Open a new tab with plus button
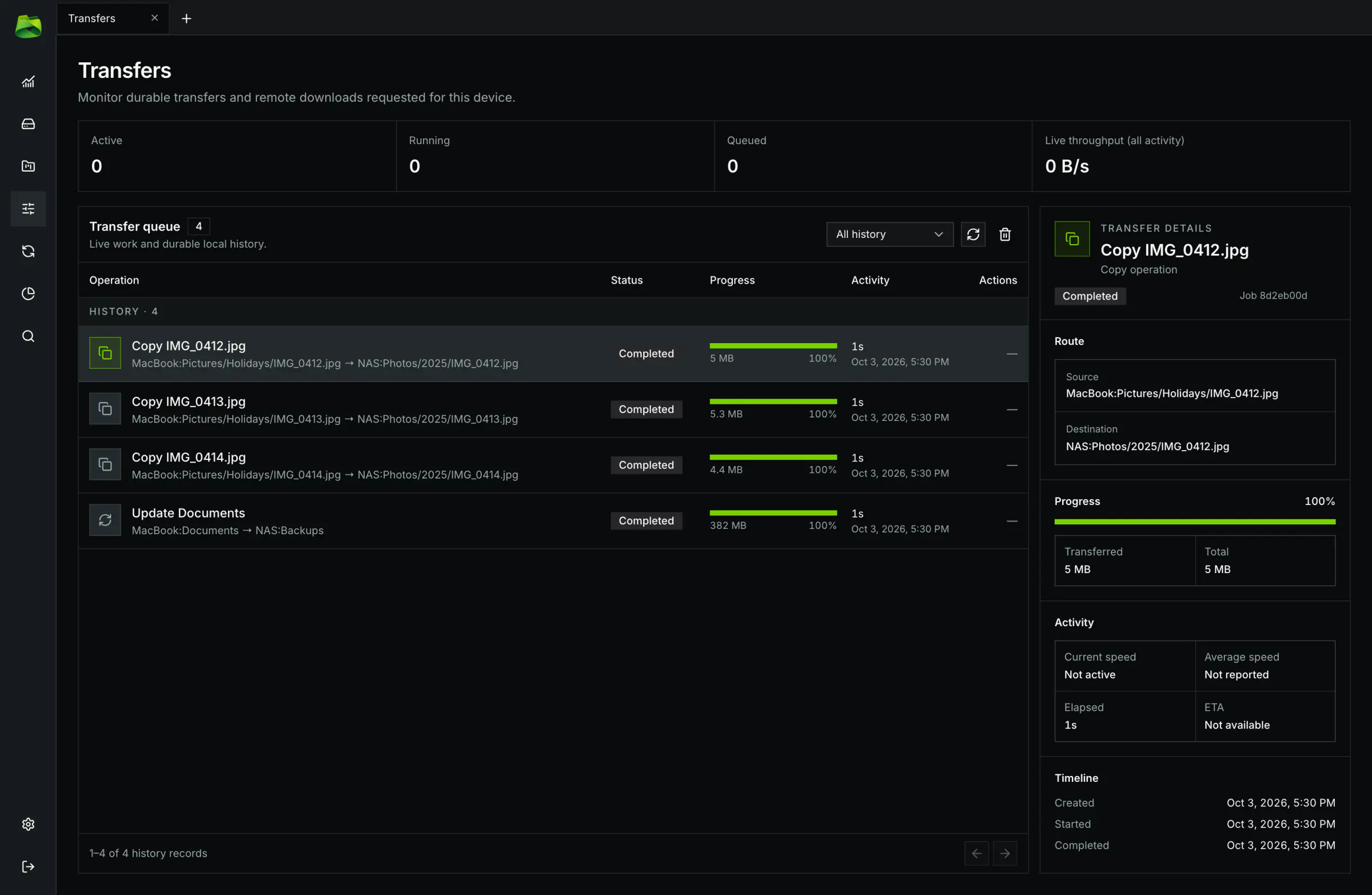Viewport: 1372px width, 895px height. pyautogui.click(x=186, y=18)
